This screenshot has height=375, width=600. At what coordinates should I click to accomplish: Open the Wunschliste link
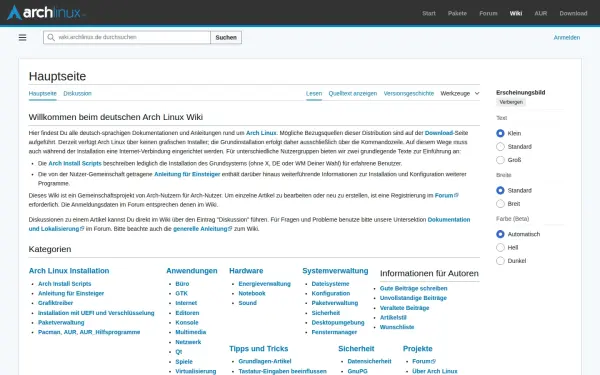point(397,327)
